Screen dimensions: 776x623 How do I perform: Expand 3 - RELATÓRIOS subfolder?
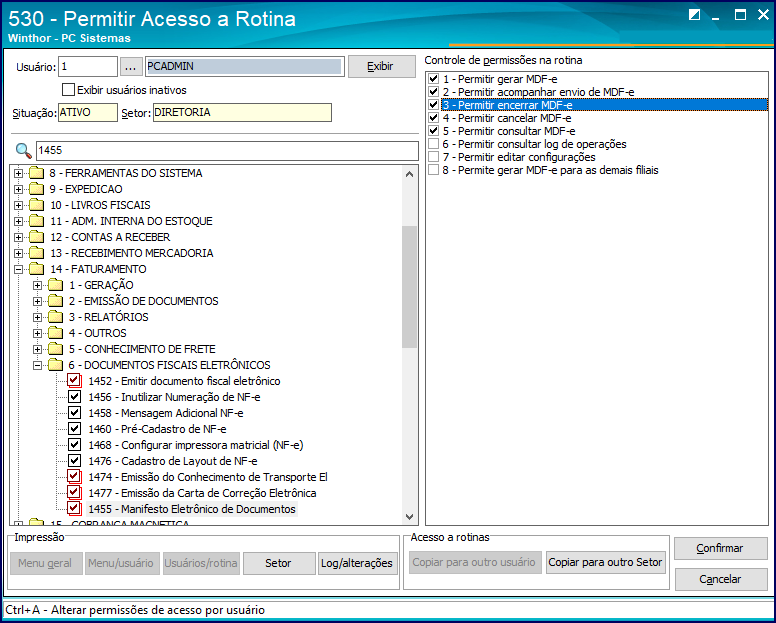37,317
